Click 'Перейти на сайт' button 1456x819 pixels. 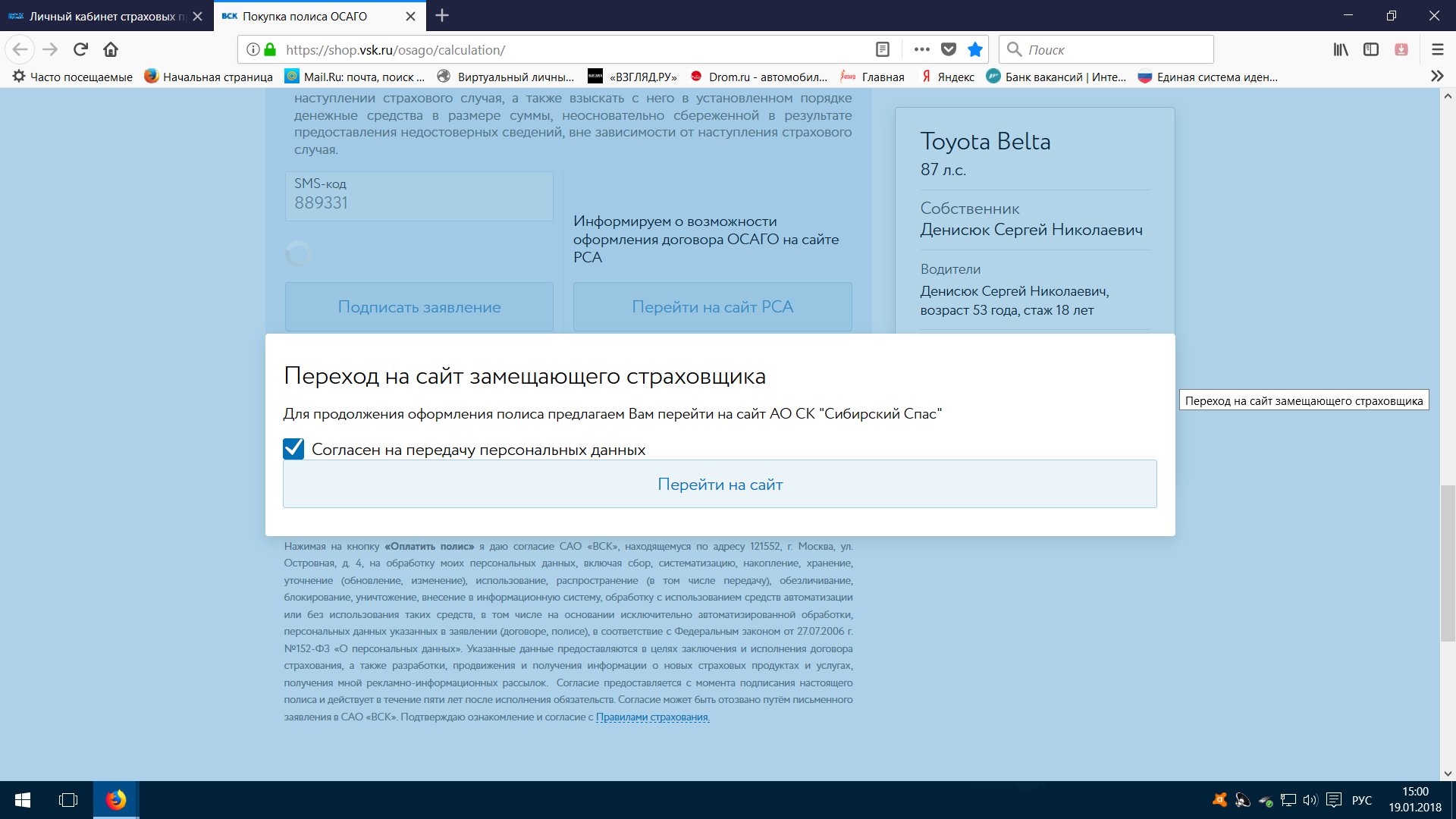point(720,484)
